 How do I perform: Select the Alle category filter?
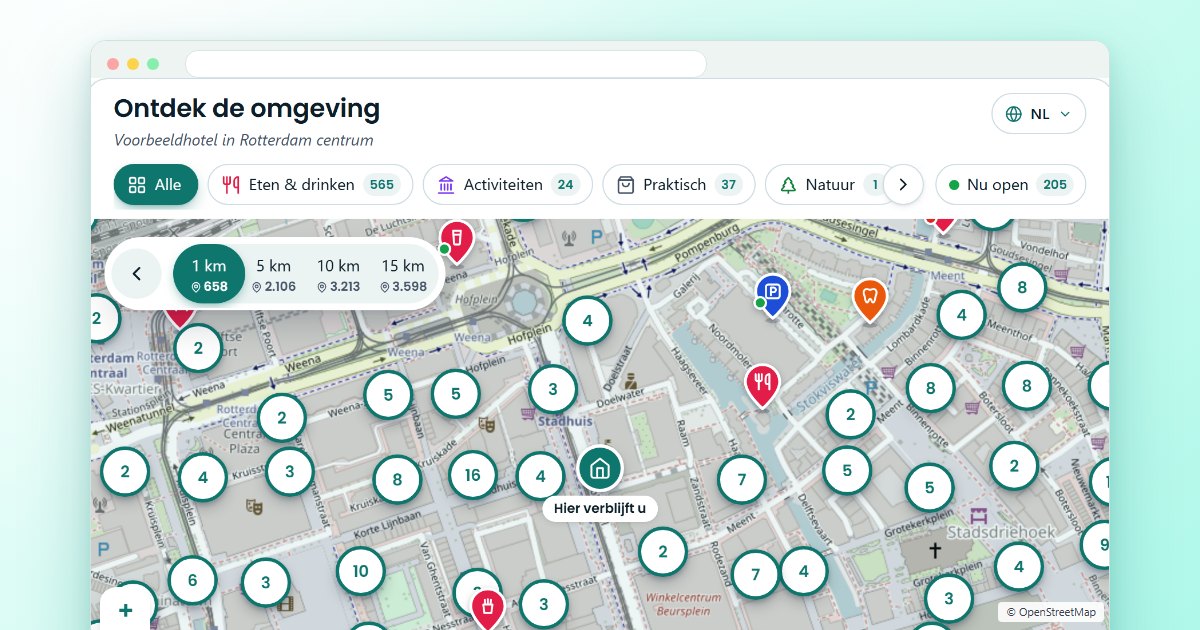pos(155,185)
